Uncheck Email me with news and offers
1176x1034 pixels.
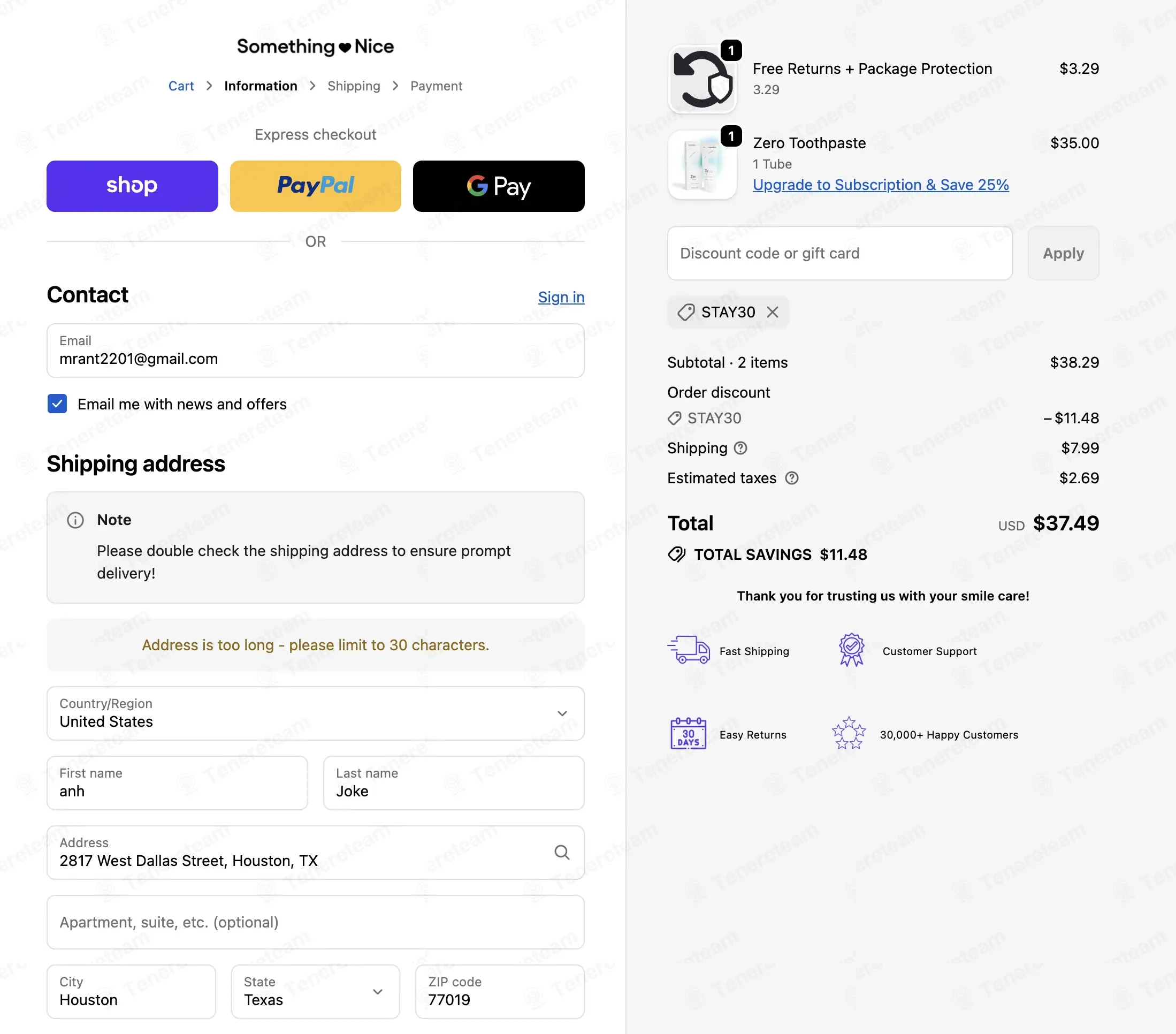point(57,404)
